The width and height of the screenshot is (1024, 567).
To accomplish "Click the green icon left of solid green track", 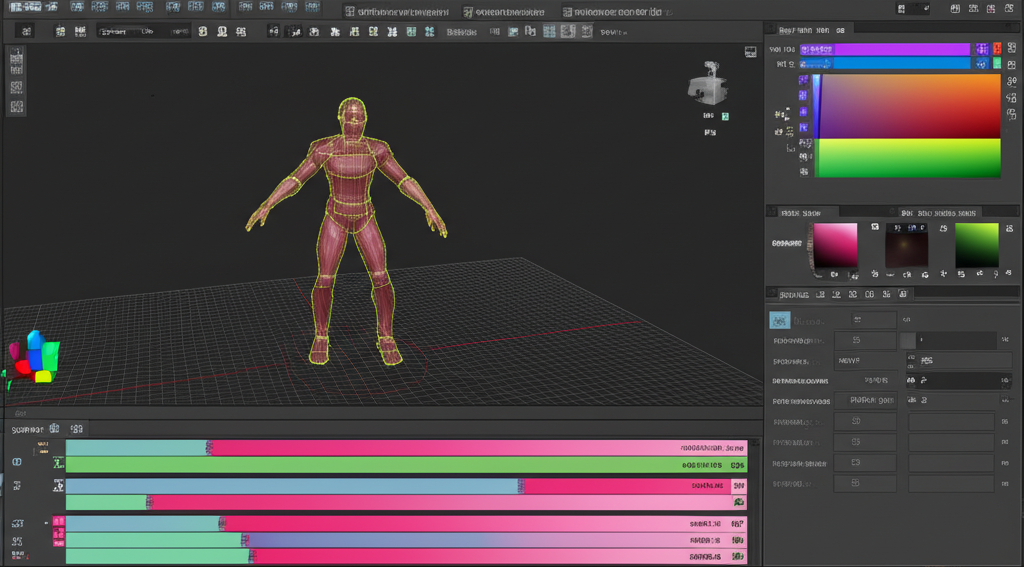I will pyautogui.click(x=59, y=464).
